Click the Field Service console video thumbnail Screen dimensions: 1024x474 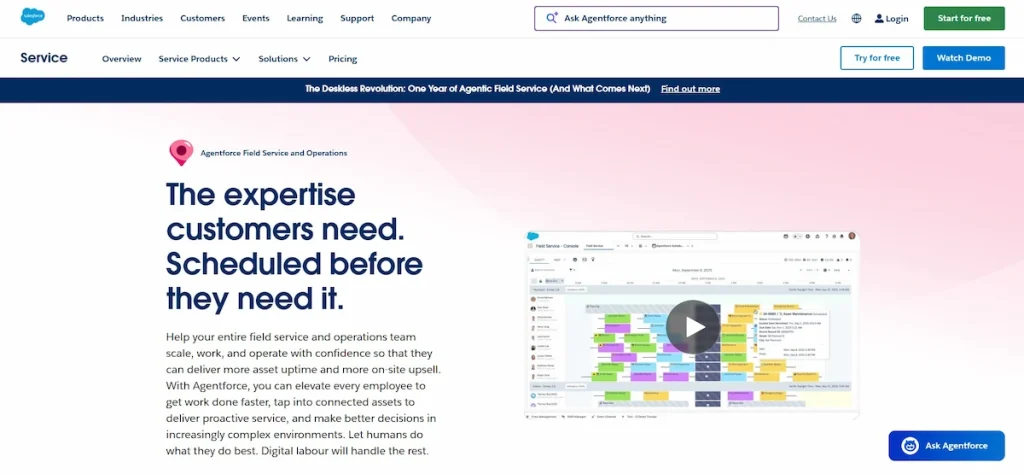click(692, 325)
